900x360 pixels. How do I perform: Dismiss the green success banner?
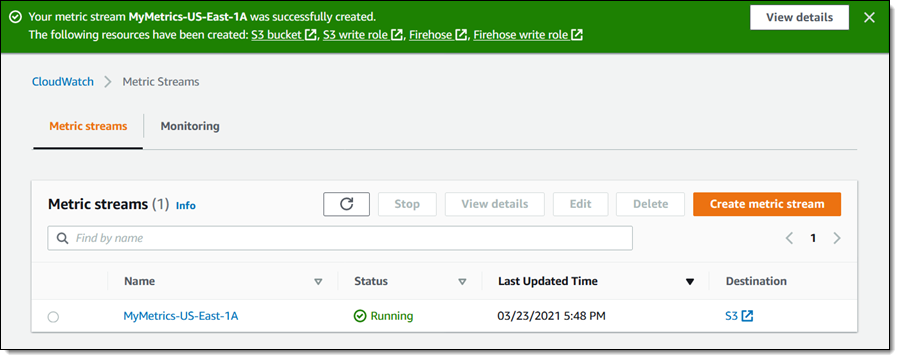(x=869, y=18)
